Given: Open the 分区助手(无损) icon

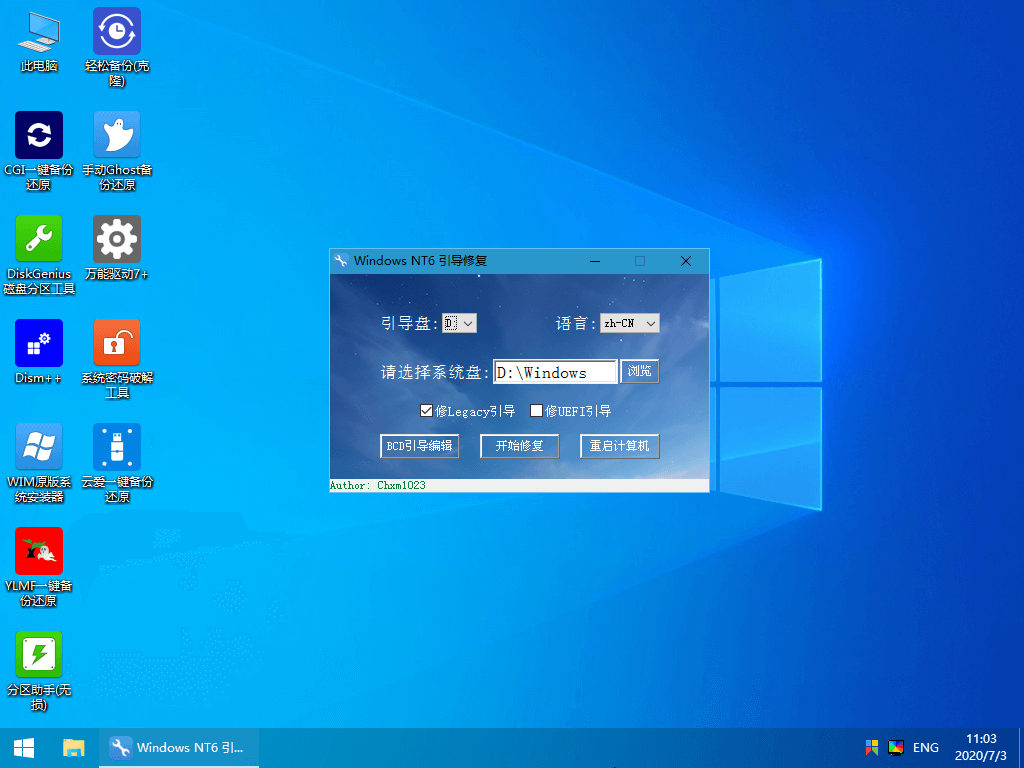Looking at the screenshot, I should [39, 655].
